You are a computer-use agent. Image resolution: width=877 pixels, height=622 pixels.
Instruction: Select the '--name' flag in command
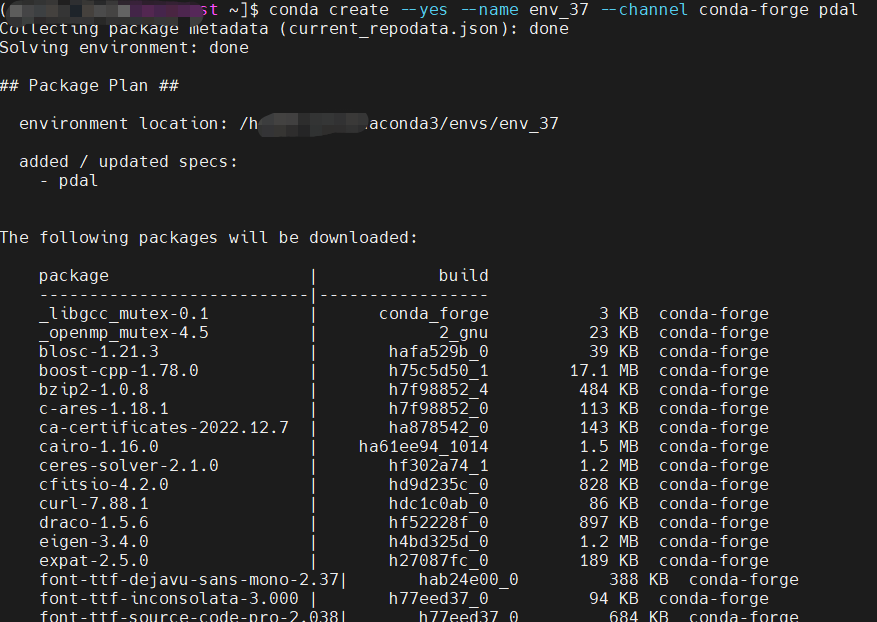[488, 10]
